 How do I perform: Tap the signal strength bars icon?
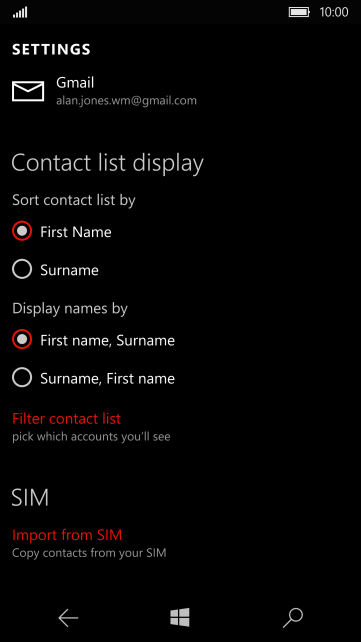[x=20, y=13]
